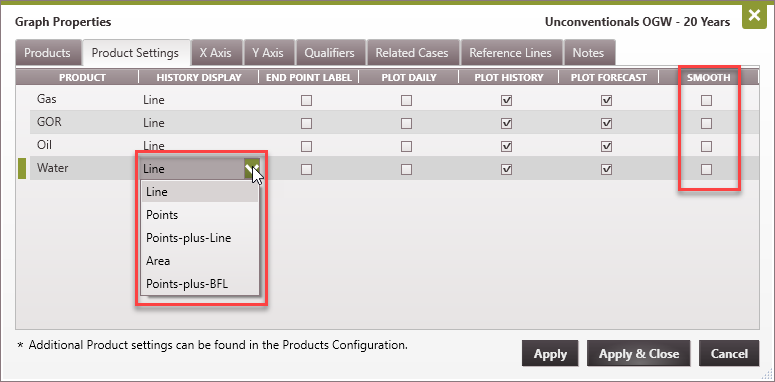Click GOR history display Line cell

199,123
